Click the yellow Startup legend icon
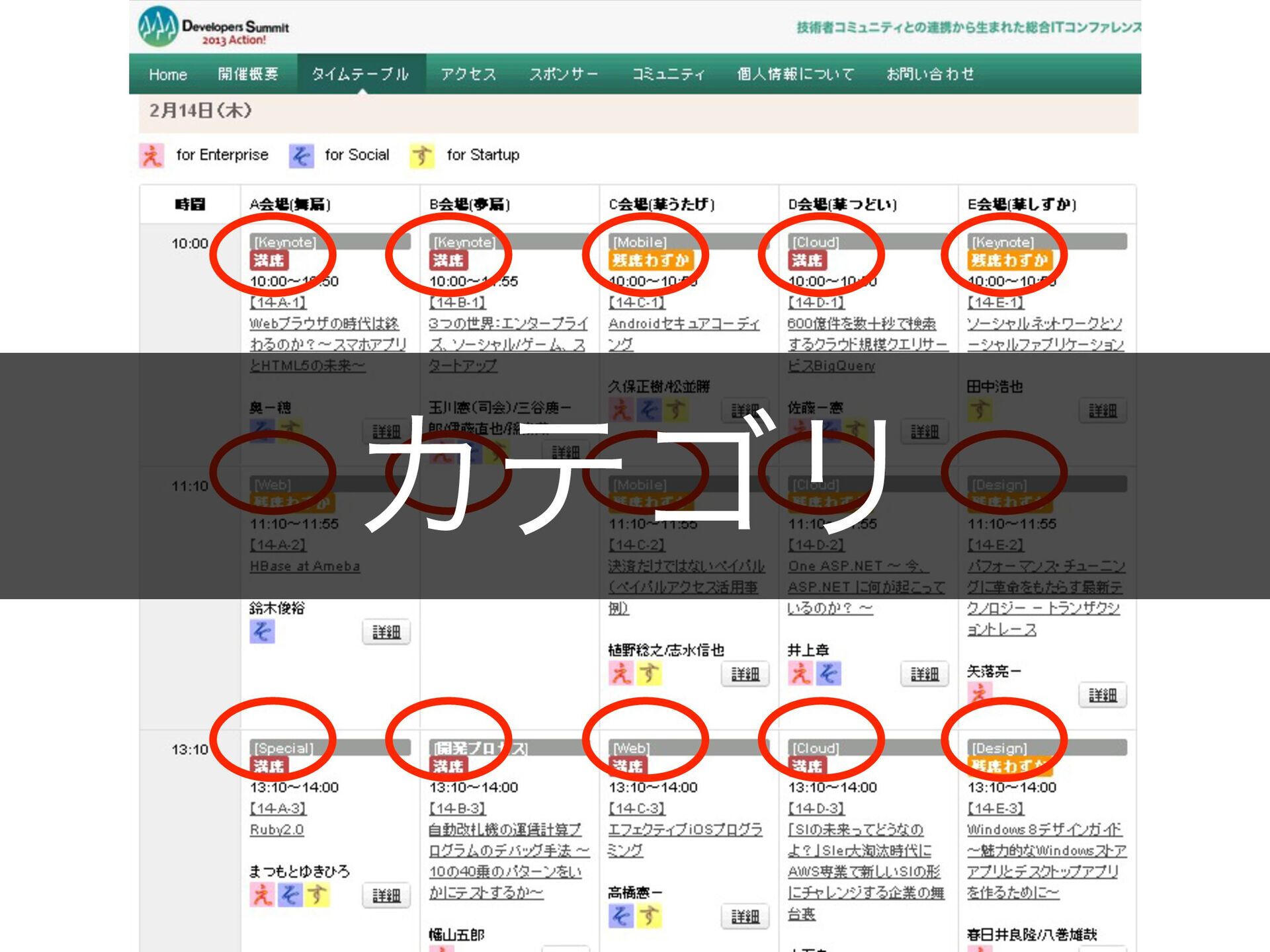The height and width of the screenshot is (952, 1270). click(421, 155)
